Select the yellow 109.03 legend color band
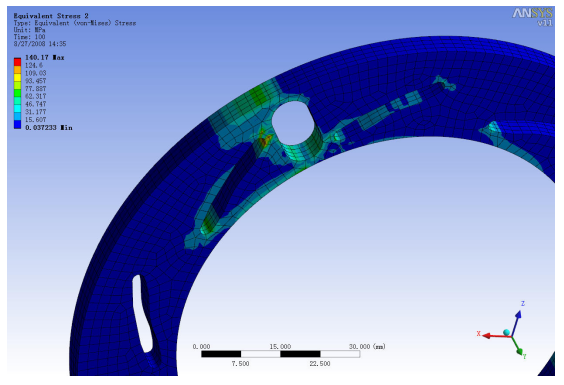This screenshot has width=564, height=385. point(17,77)
